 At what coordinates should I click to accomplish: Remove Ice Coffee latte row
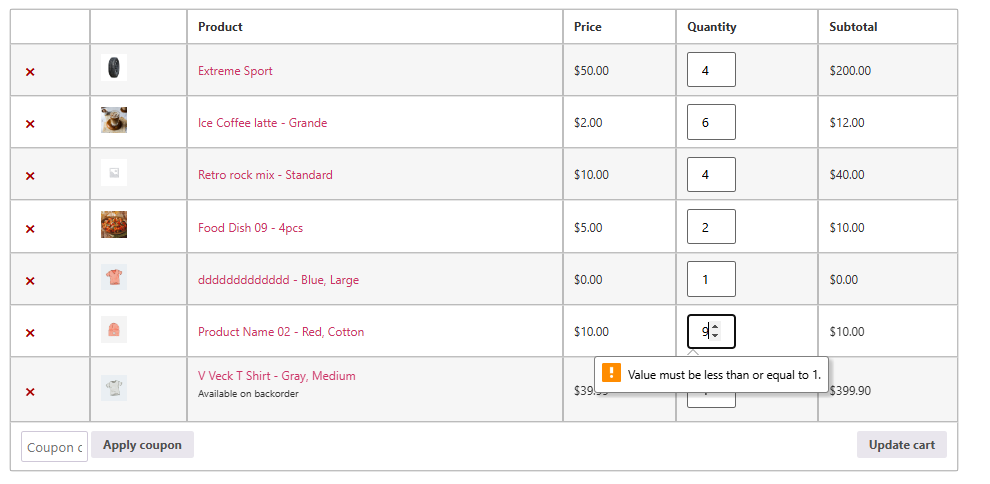click(x=30, y=124)
